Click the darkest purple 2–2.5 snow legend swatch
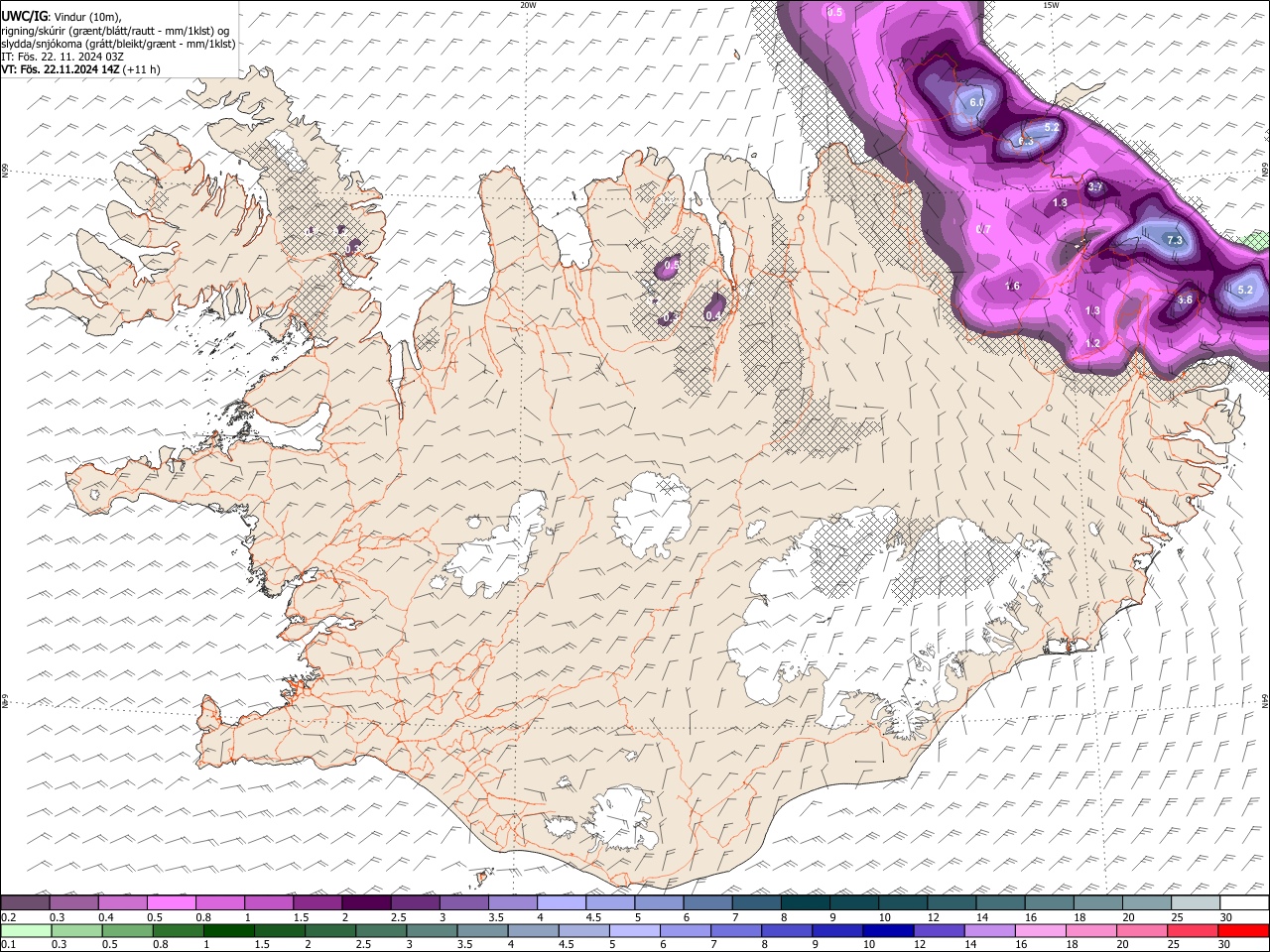This screenshot has height=952, width=1270. coord(366,903)
